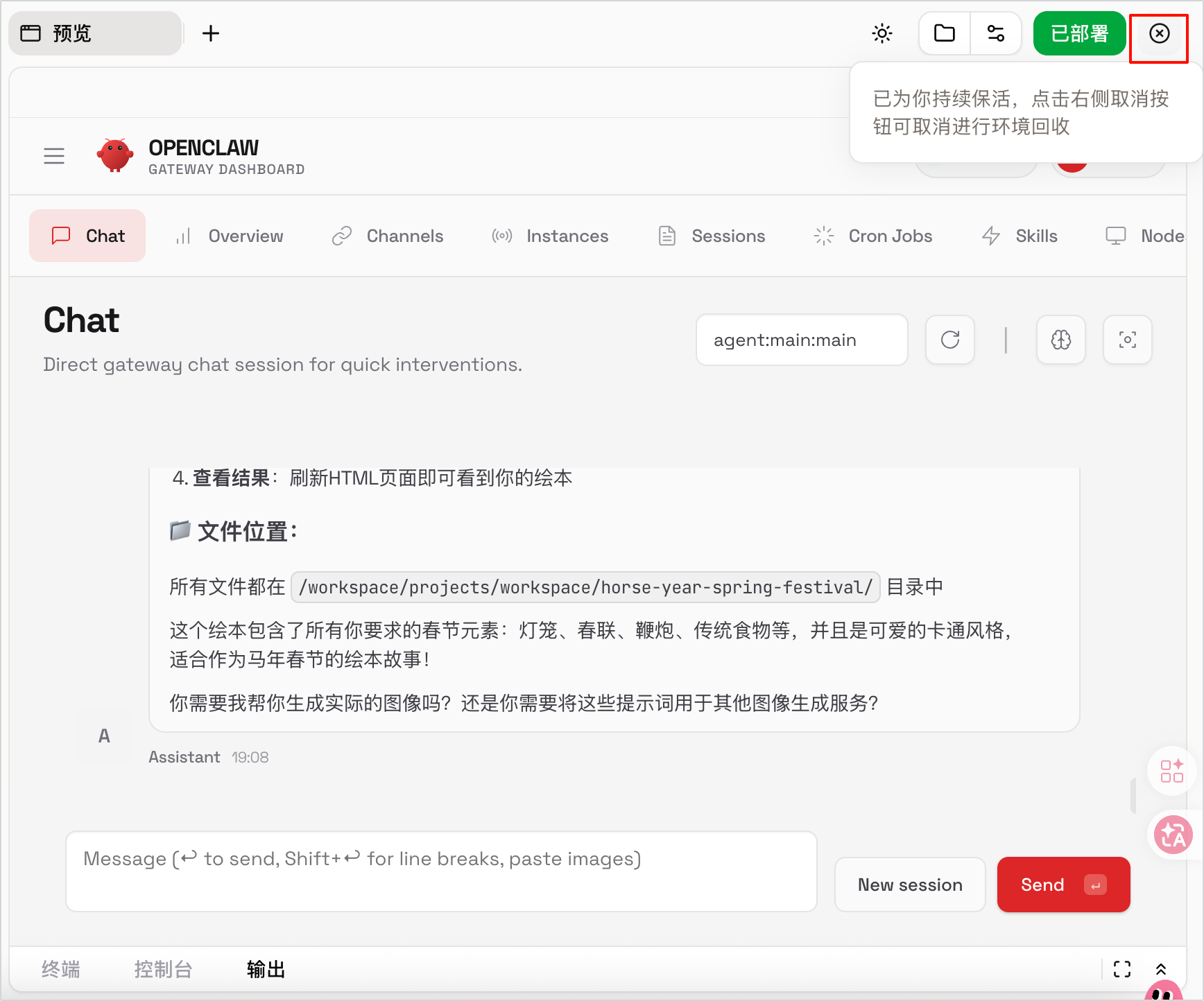Toggle the brain thinking icon button
Viewport: 1204px width, 1001px height.
1061,340
